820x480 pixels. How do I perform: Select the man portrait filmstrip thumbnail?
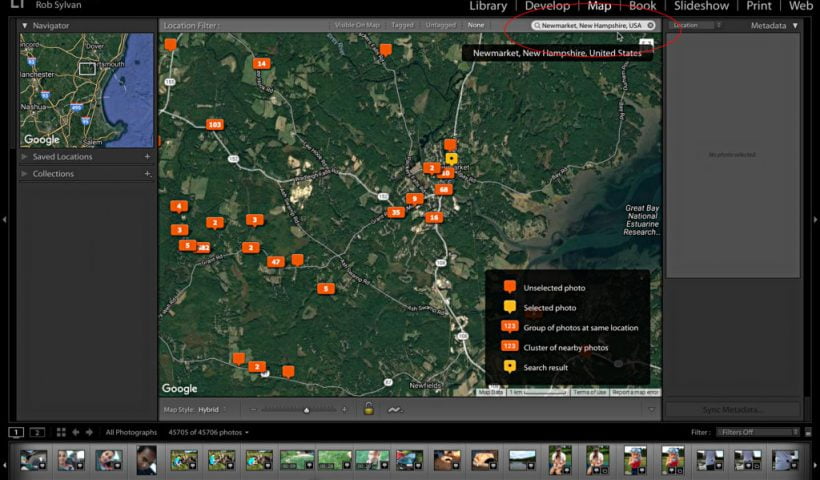pos(146,460)
